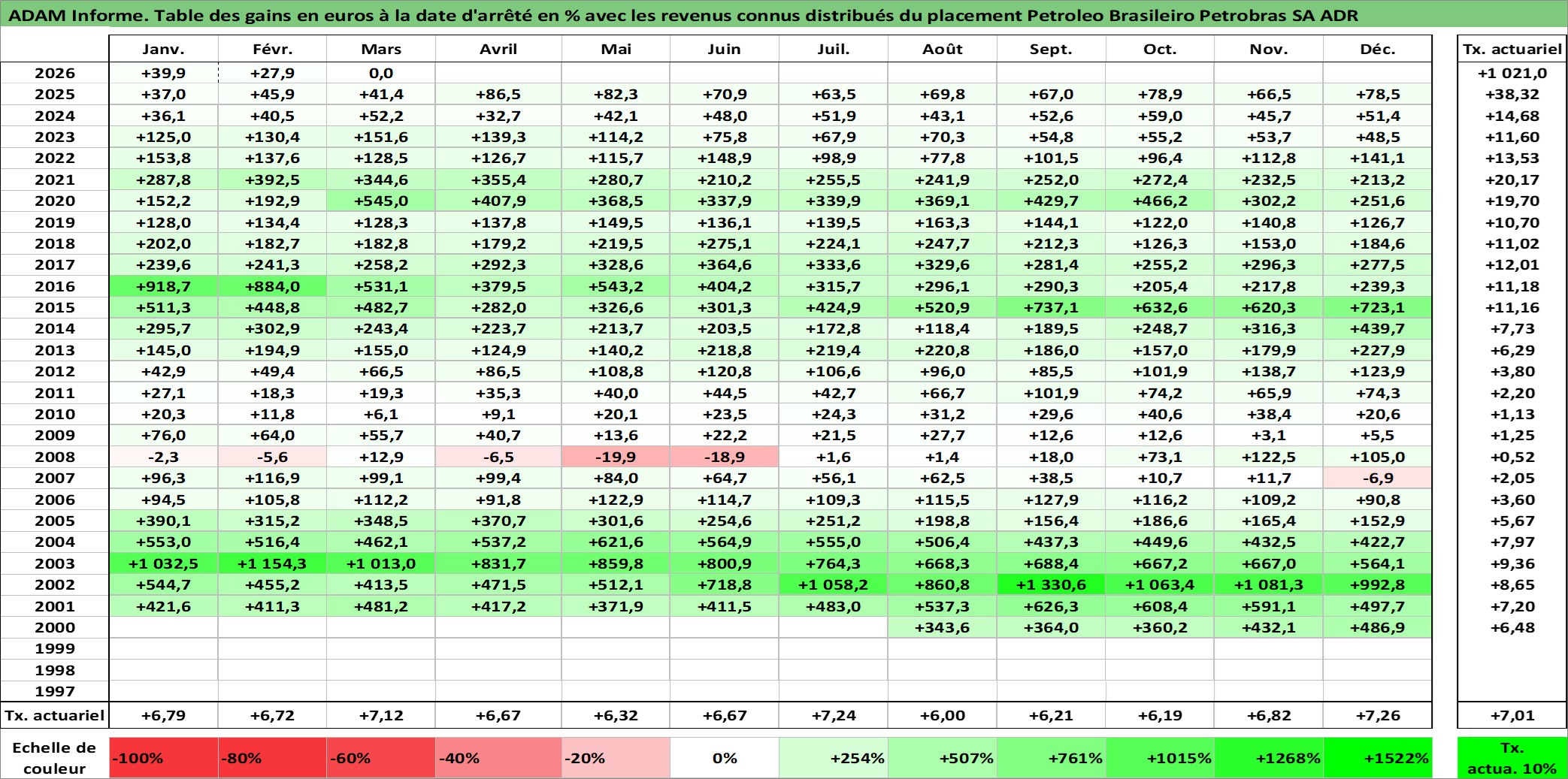The width and height of the screenshot is (1568, 779).
Task: Click the 2003 row label
Action: (55, 563)
